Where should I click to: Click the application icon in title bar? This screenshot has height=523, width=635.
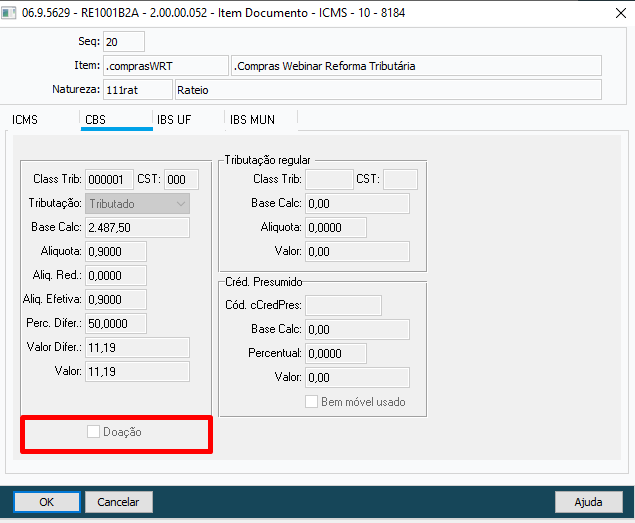9,13
